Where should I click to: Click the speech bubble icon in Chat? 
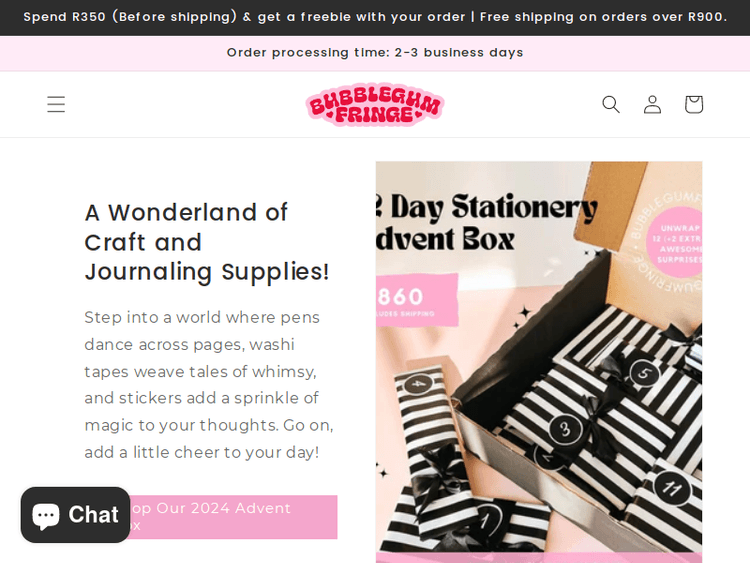pyautogui.click(x=45, y=516)
